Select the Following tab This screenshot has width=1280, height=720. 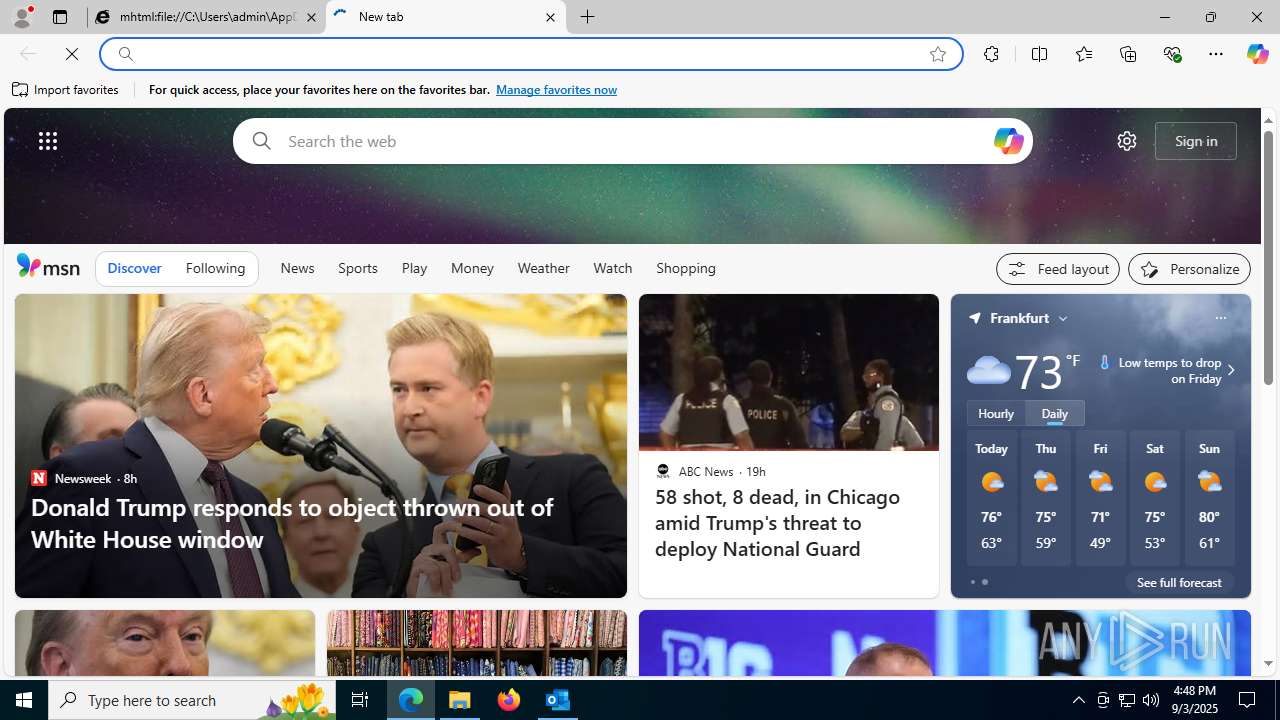click(215, 268)
